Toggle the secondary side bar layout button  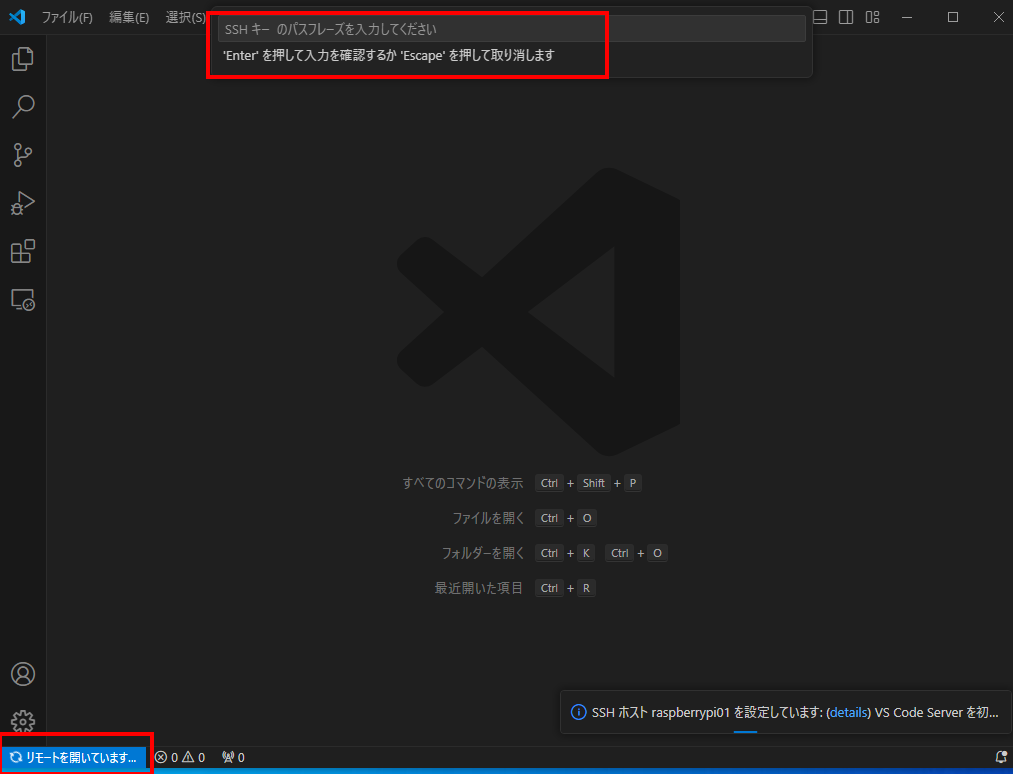(846, 17)
